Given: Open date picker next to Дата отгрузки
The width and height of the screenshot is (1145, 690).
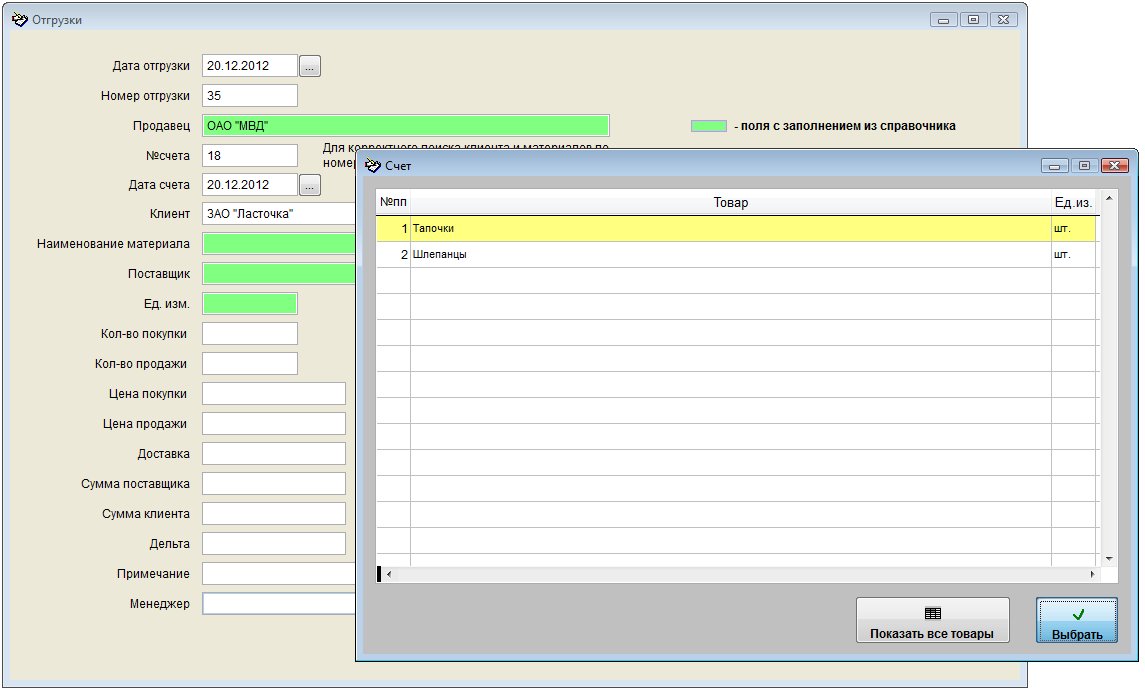Looking at the screenshot, I should click(310, 66).
